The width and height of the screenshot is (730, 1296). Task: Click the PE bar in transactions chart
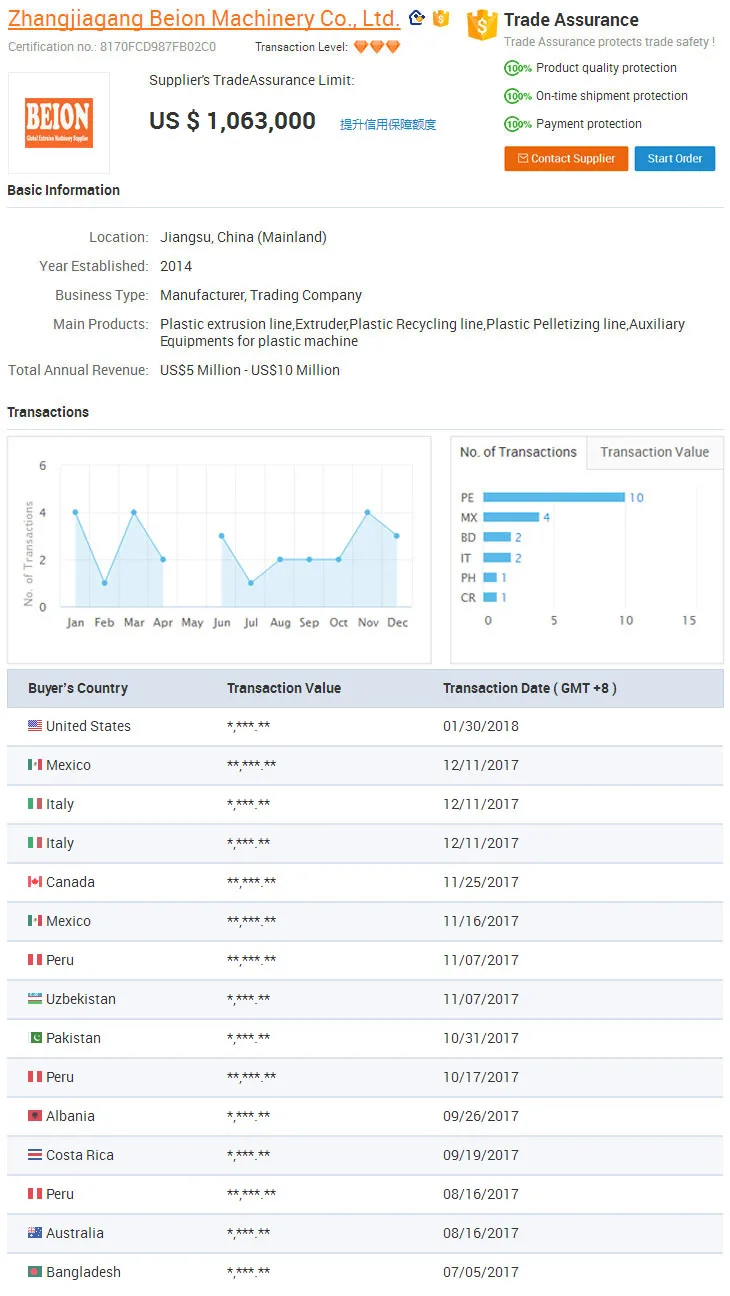553,497
